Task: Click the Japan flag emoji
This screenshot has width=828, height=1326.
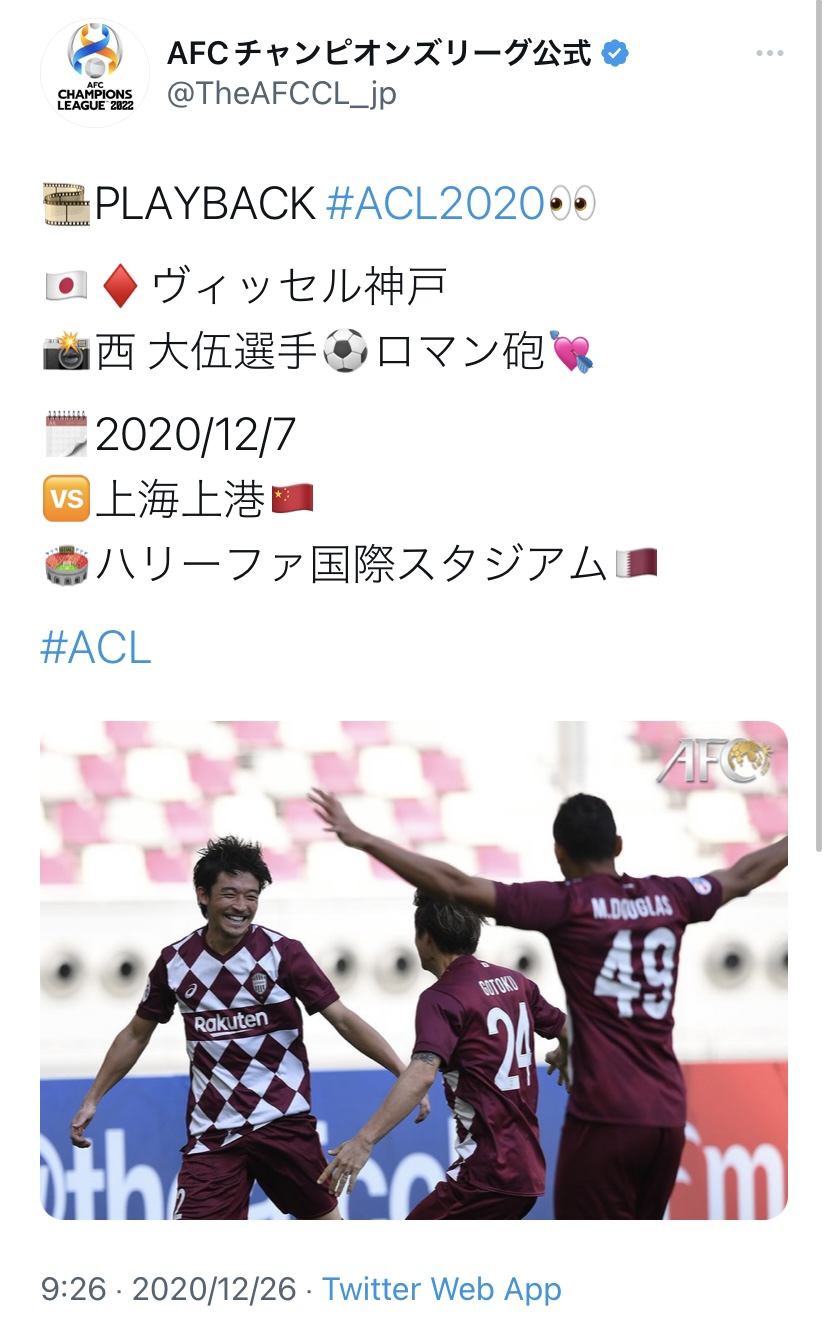Action: (66, 287)
